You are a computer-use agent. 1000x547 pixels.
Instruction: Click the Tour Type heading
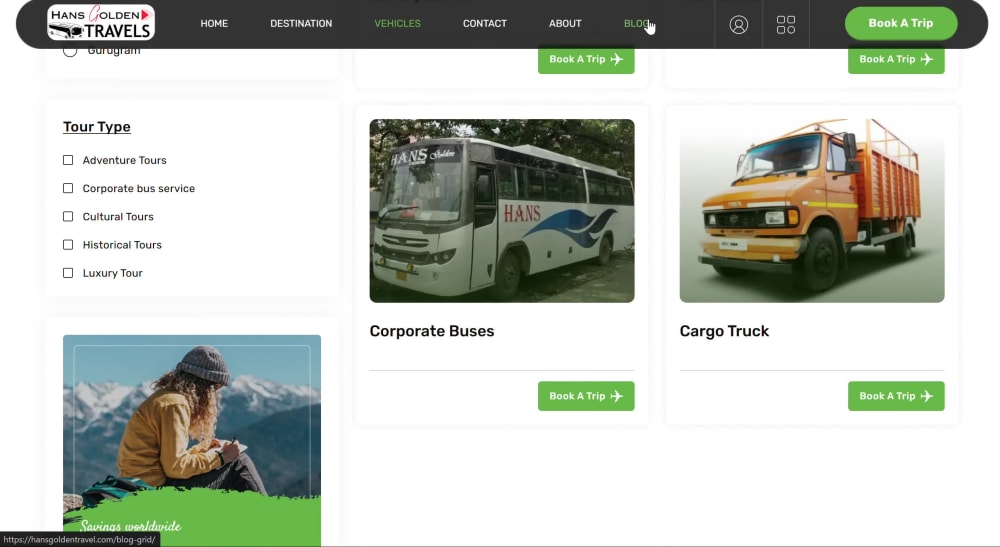[96, 127]
